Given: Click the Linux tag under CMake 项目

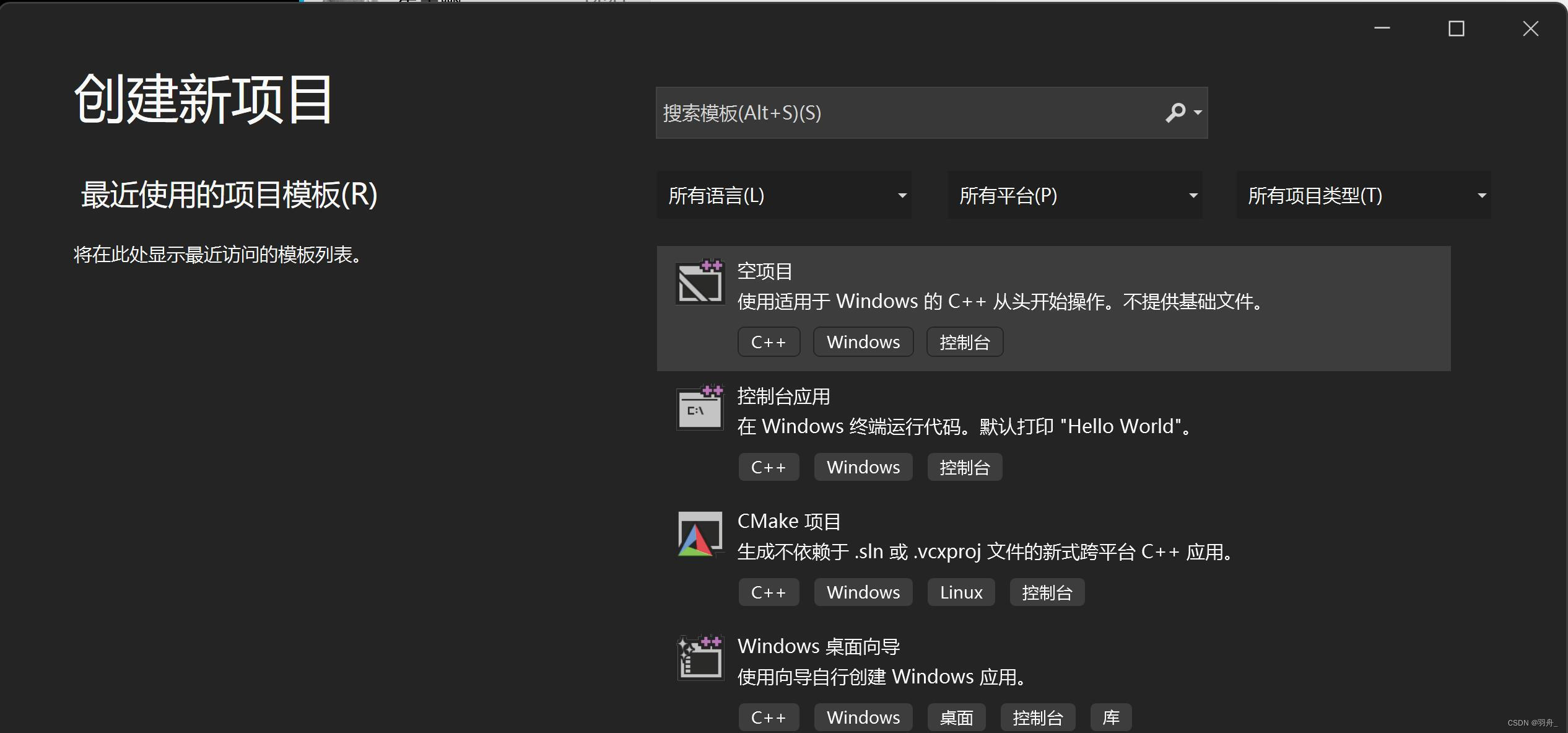Looking at the screenshot, I should pos(961,592).
